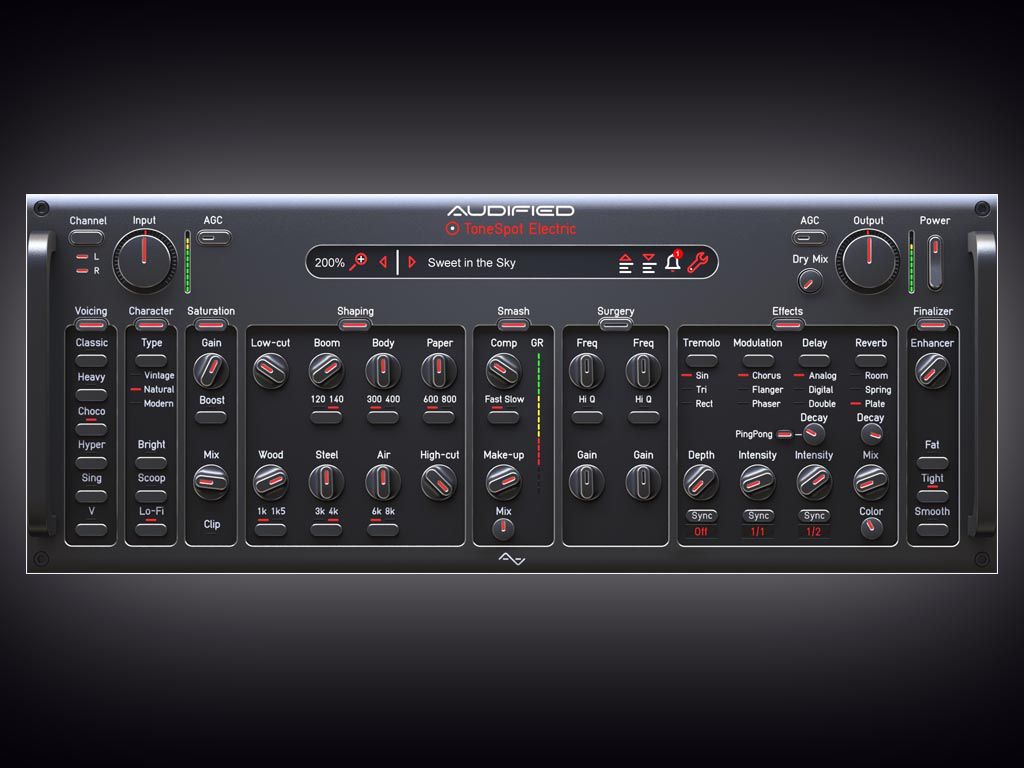The image size is (1024, 768).
Task: Go to previous preset with left arrow
Action: click(383, 262)
